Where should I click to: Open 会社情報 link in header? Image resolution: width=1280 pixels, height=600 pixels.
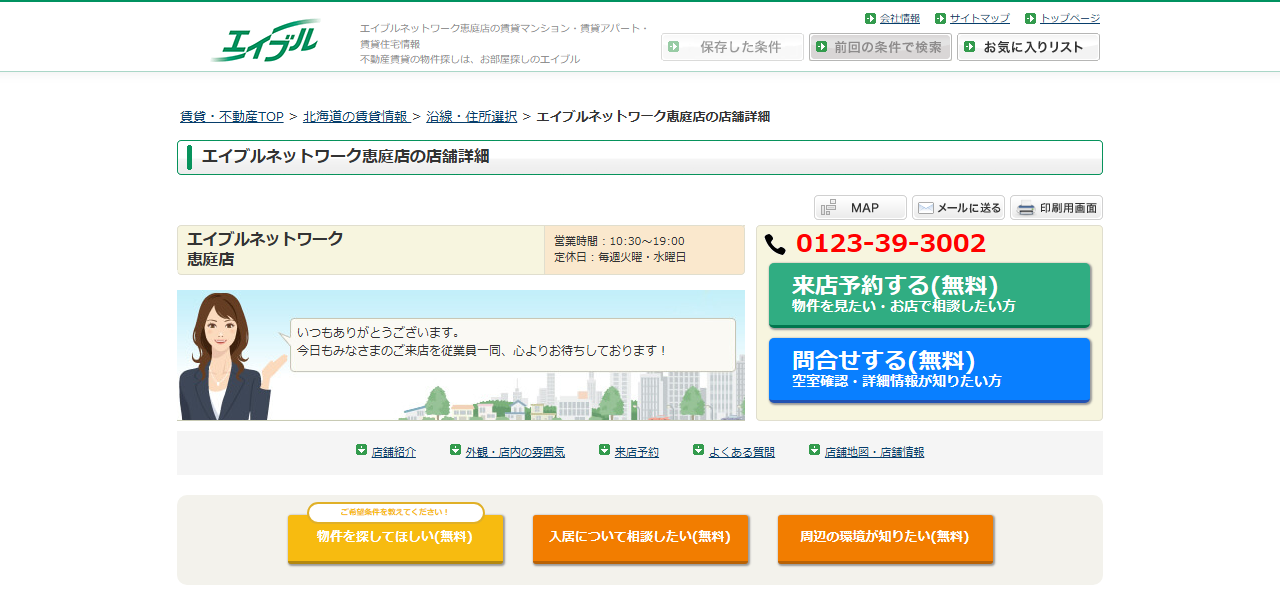pyautogui.click(x=900, y=18)
